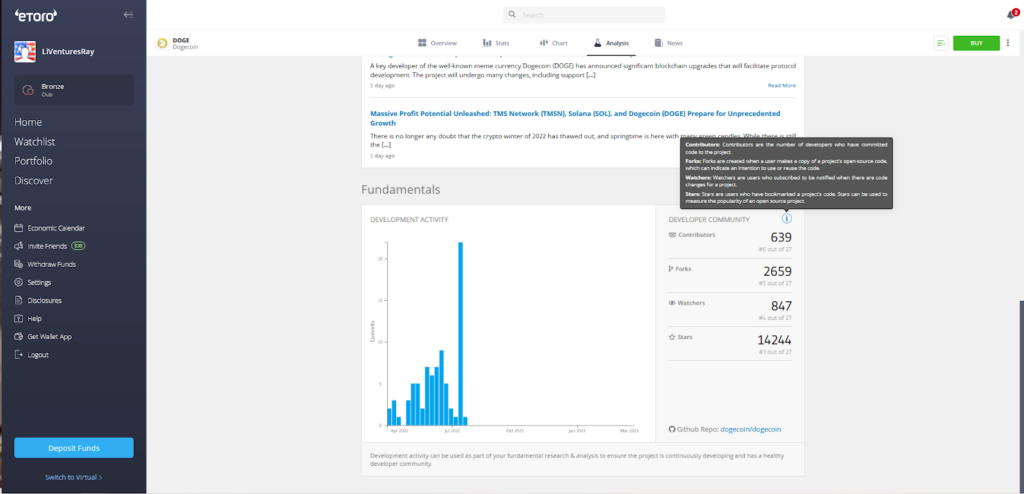Expand Switch to Virtual option
The height and width of the screenshot is (494, 1024).
click(74, 477)
